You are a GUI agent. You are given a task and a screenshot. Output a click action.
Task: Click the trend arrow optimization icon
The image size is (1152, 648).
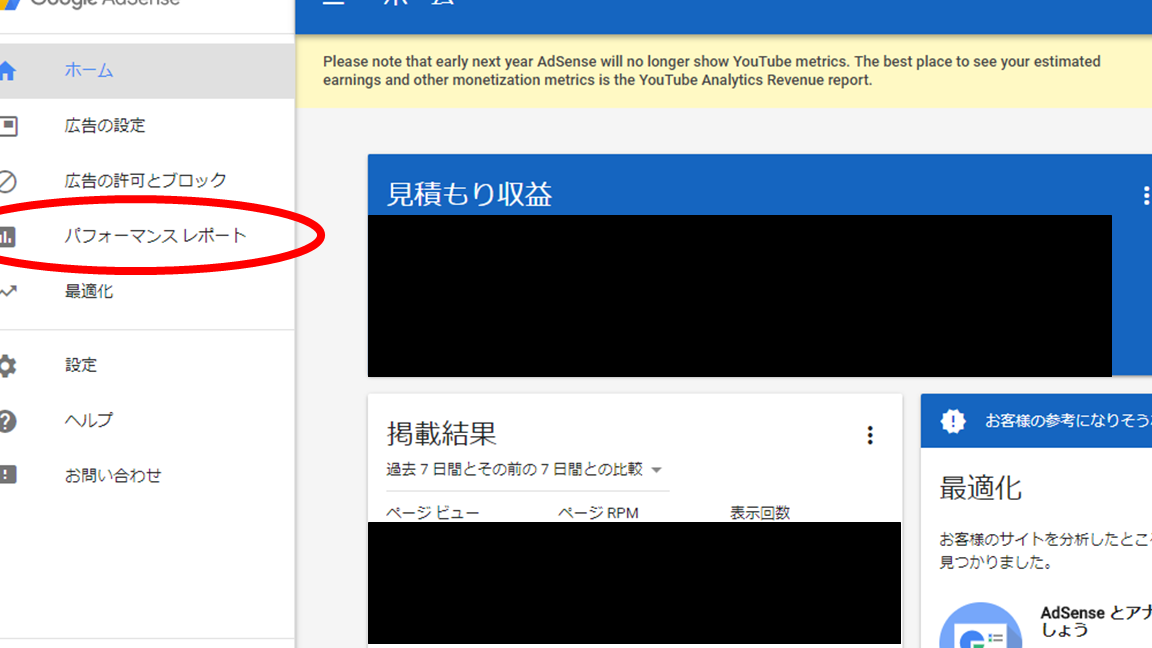point(8,292)
